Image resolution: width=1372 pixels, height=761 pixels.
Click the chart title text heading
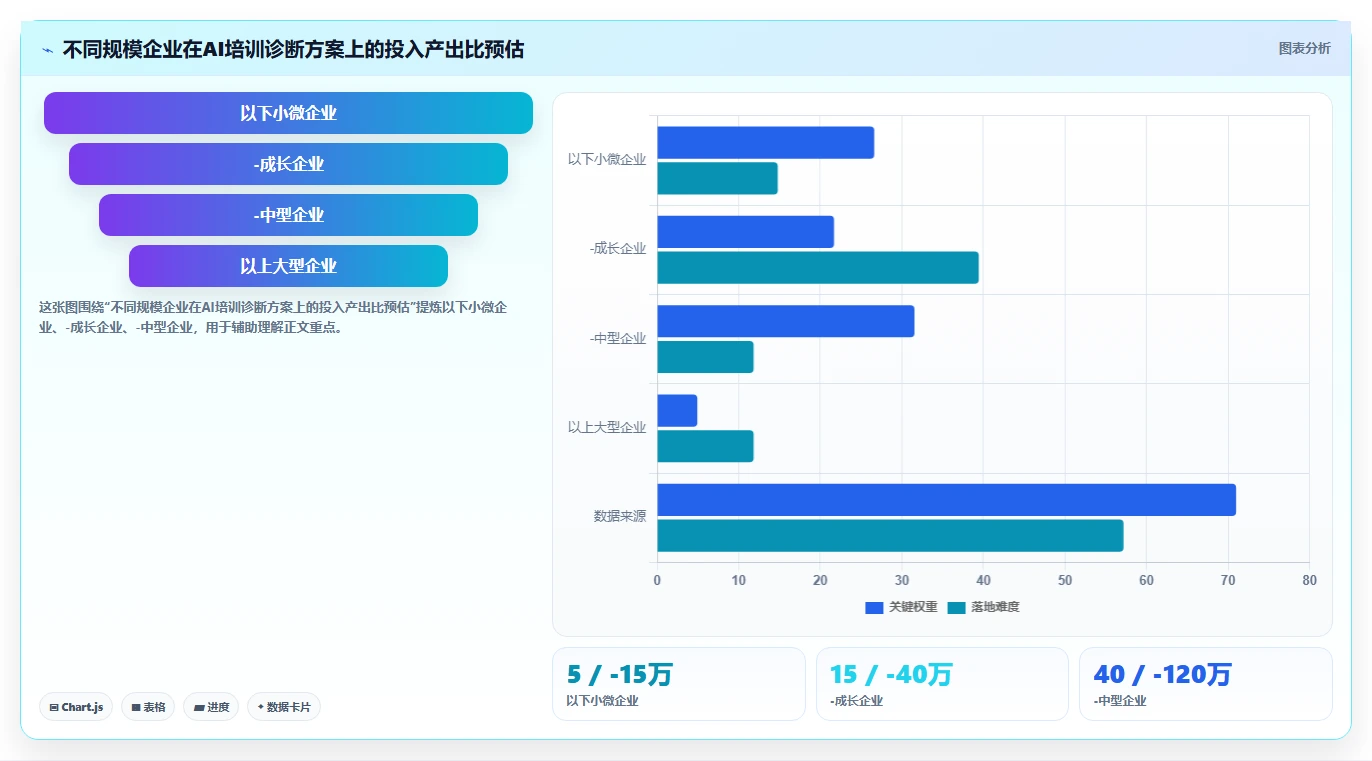point(293,49)
